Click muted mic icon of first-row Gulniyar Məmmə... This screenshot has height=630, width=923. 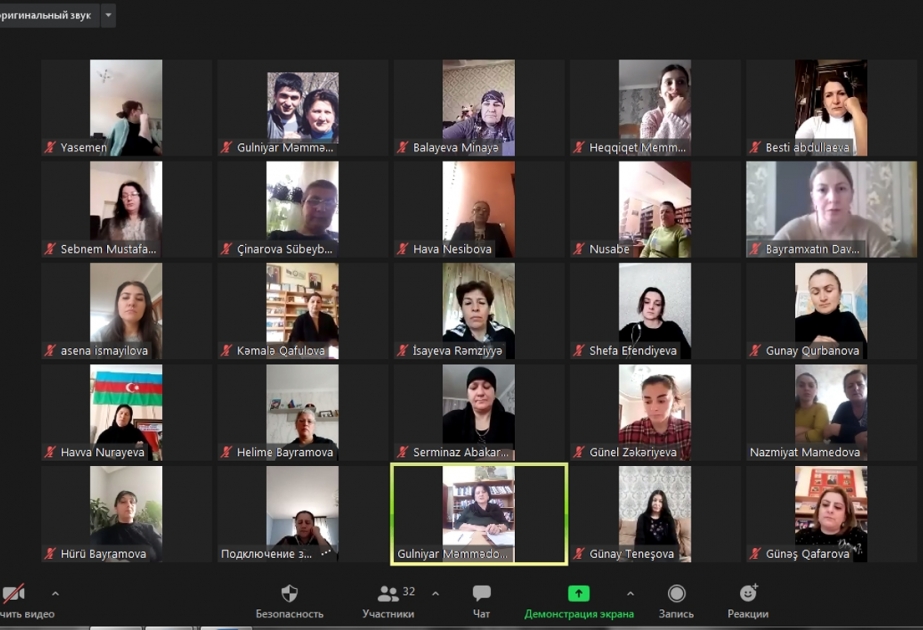pos(227,147)
